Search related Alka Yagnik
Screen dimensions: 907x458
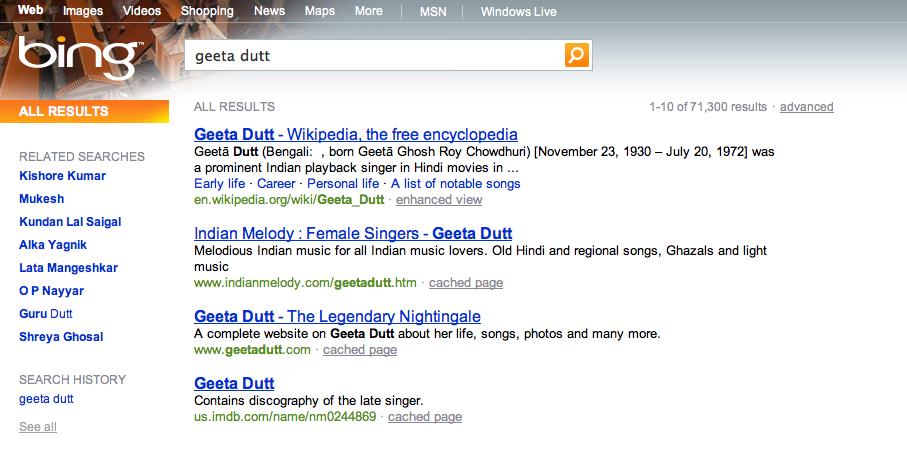(53, 245)
